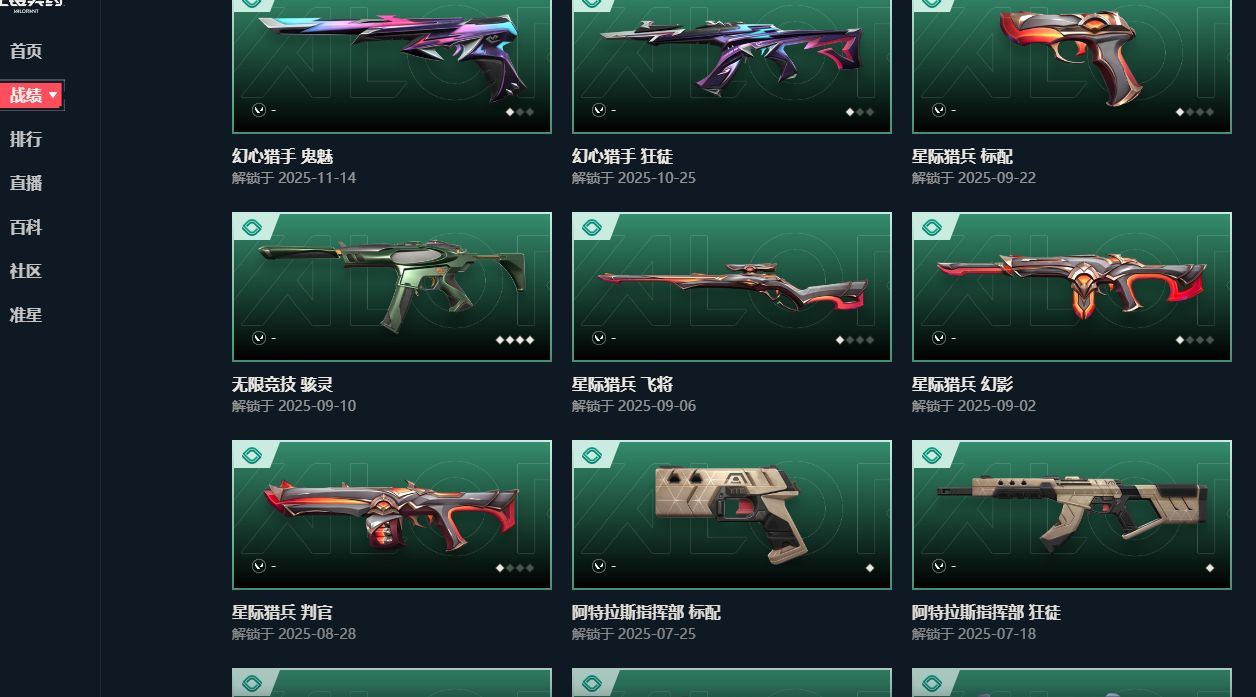Screen dimensions: 1256x697
Task: Expand the 战绩 dropdown arrow
Action: (x=53, y=95)
